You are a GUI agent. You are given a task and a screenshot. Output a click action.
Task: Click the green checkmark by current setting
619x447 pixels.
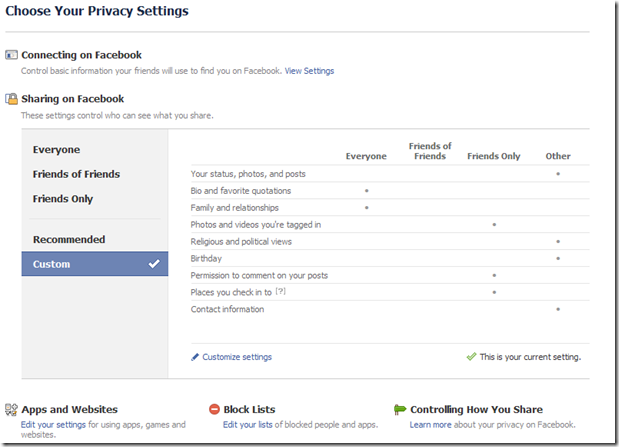[471, 357]
